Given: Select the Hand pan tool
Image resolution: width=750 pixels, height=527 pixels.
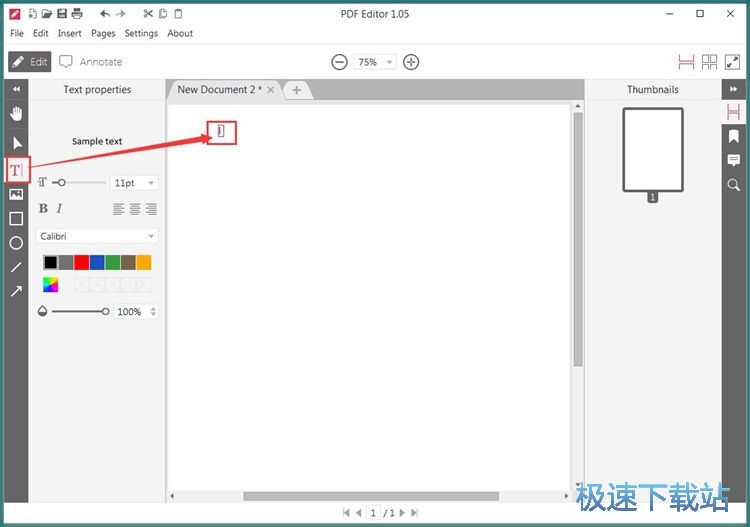Looking at the screenshot, I should click(x=16, y=114).
